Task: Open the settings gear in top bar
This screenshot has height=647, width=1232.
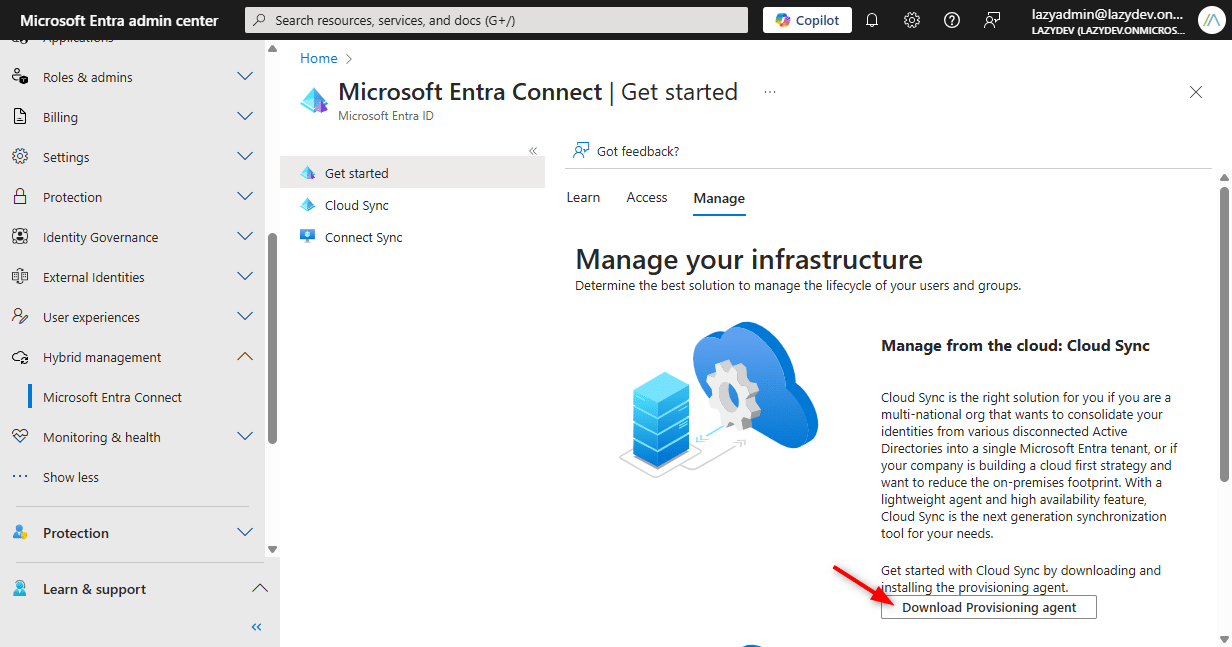Action: tap(912, 20)
